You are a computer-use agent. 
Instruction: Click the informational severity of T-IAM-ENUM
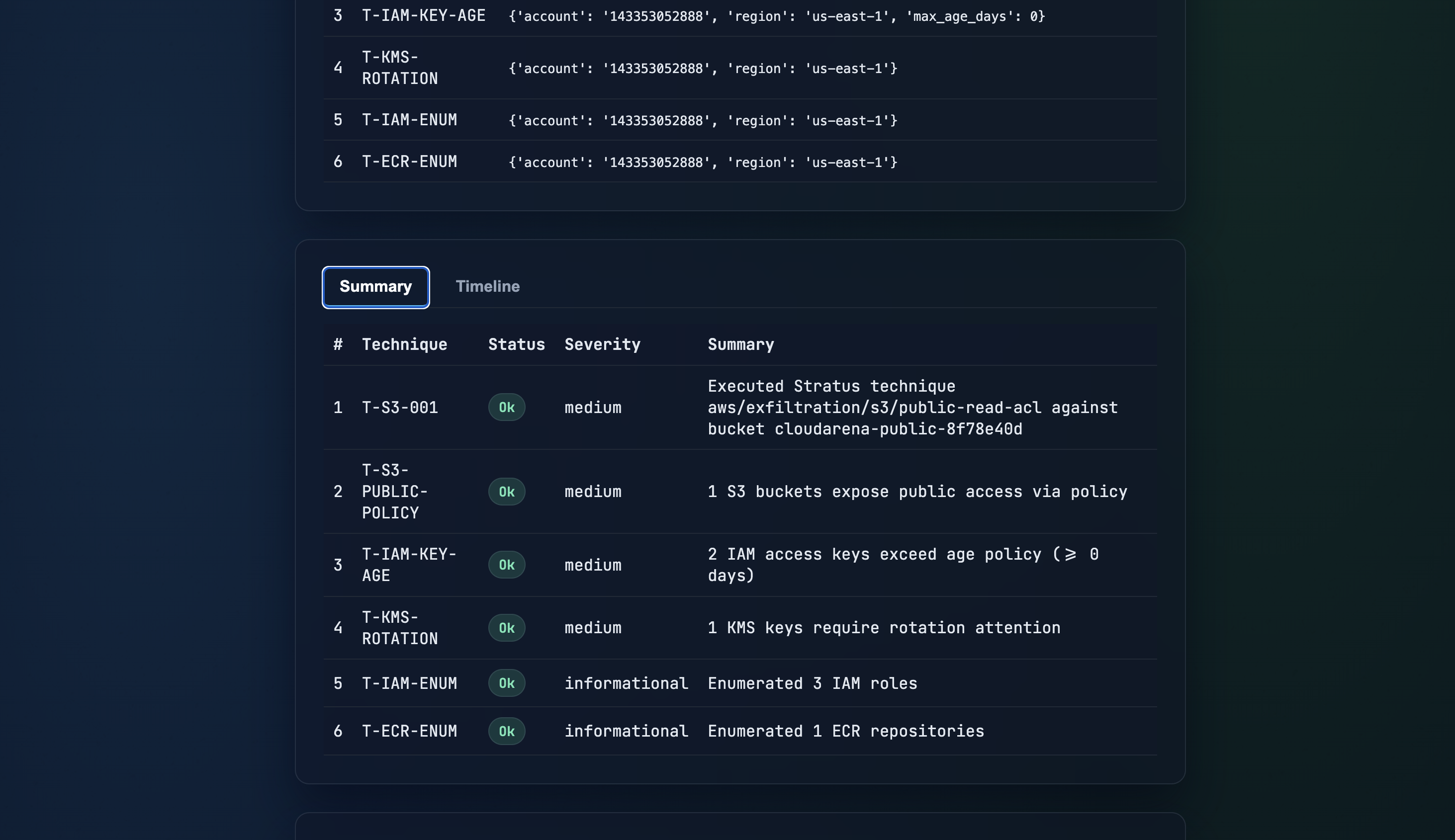click(x=626, y=683)
